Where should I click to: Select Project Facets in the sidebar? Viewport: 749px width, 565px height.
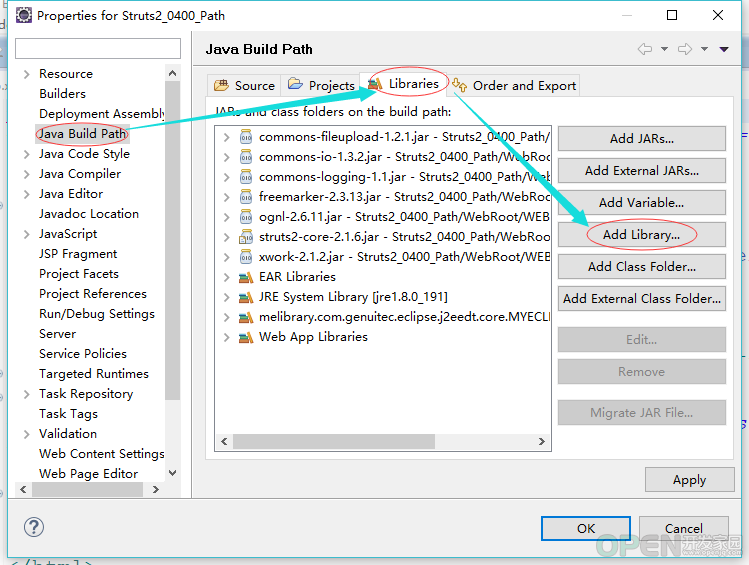[x=79, y=274]
